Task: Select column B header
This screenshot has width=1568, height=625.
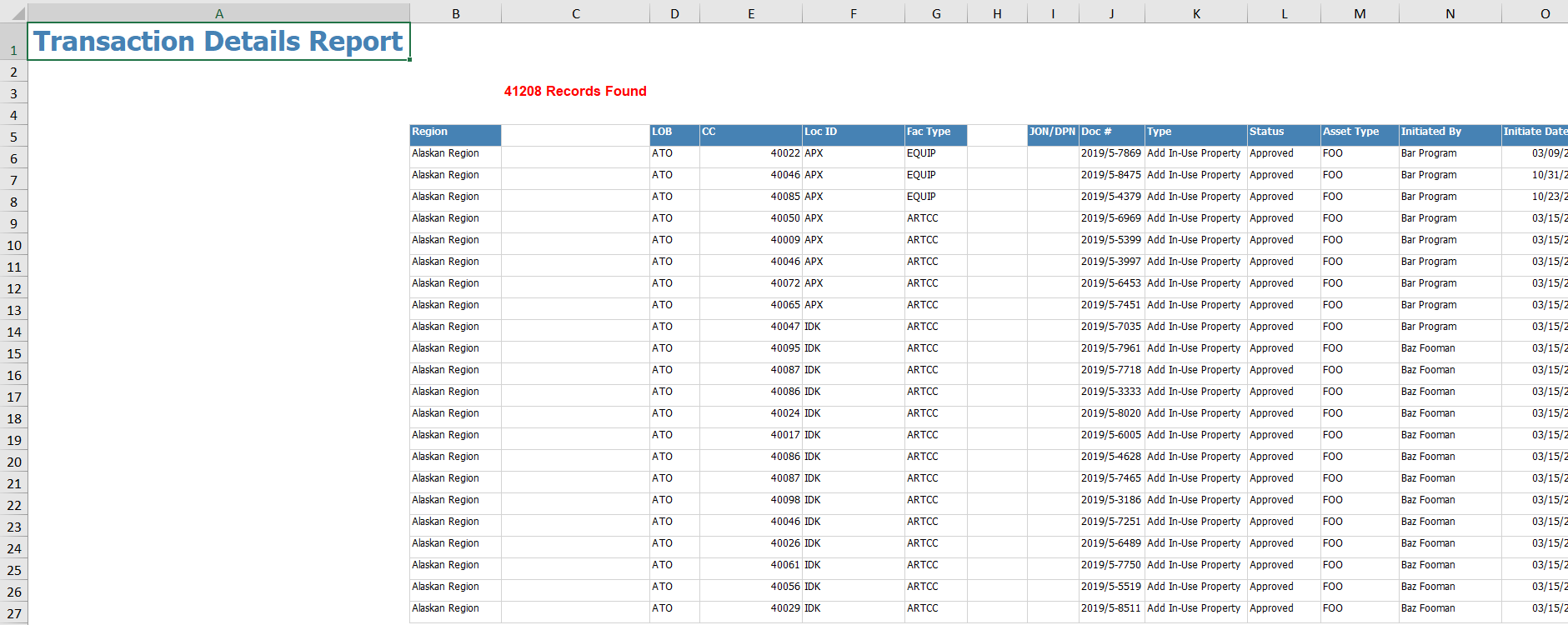Action: coord(456,13)
